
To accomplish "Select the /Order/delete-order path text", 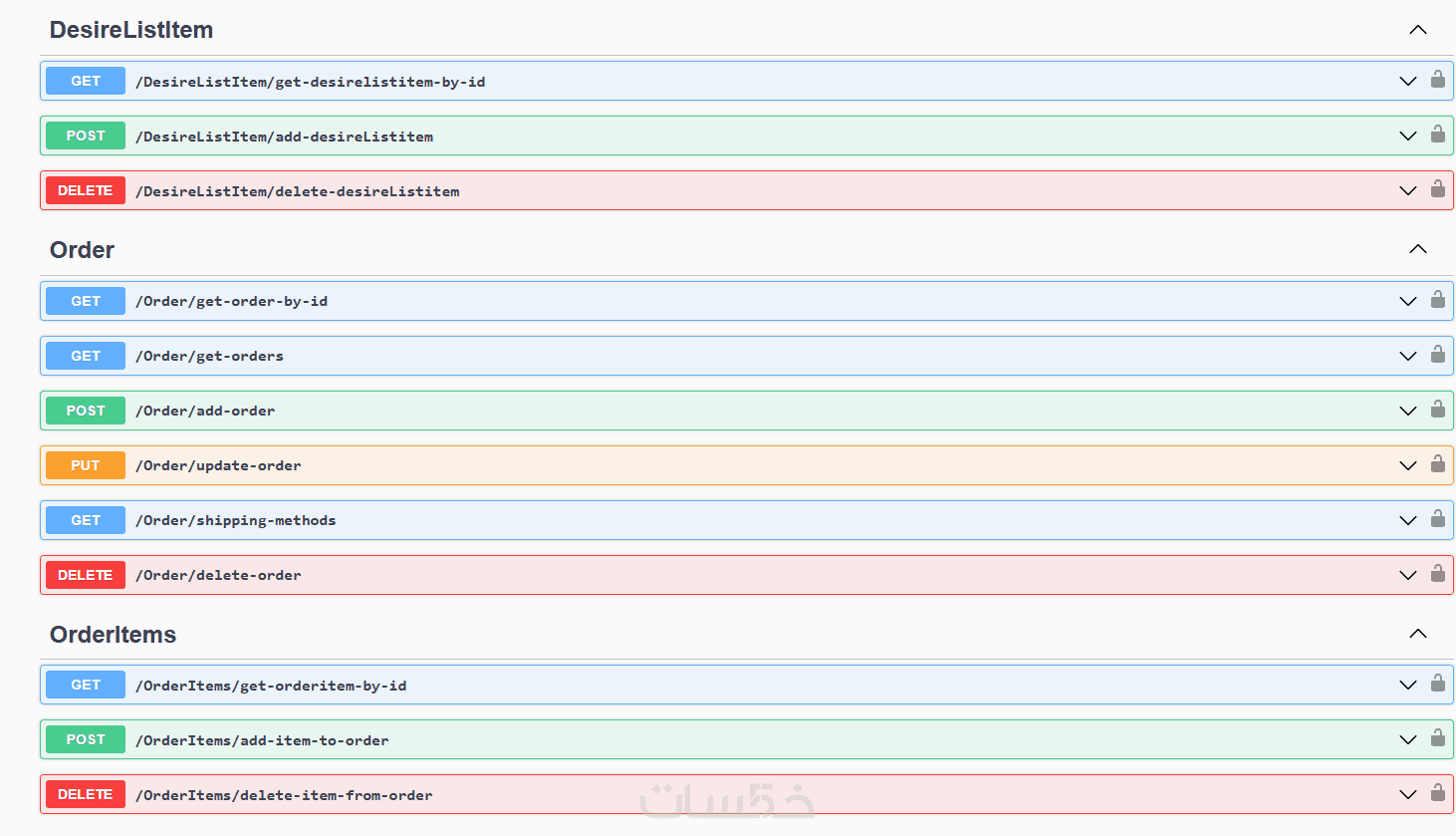I will point(218,575).
